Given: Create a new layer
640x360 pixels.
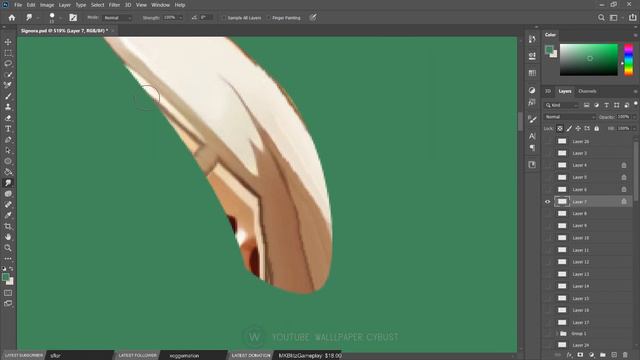Looking at the screenshot, I should click(614, 355).
